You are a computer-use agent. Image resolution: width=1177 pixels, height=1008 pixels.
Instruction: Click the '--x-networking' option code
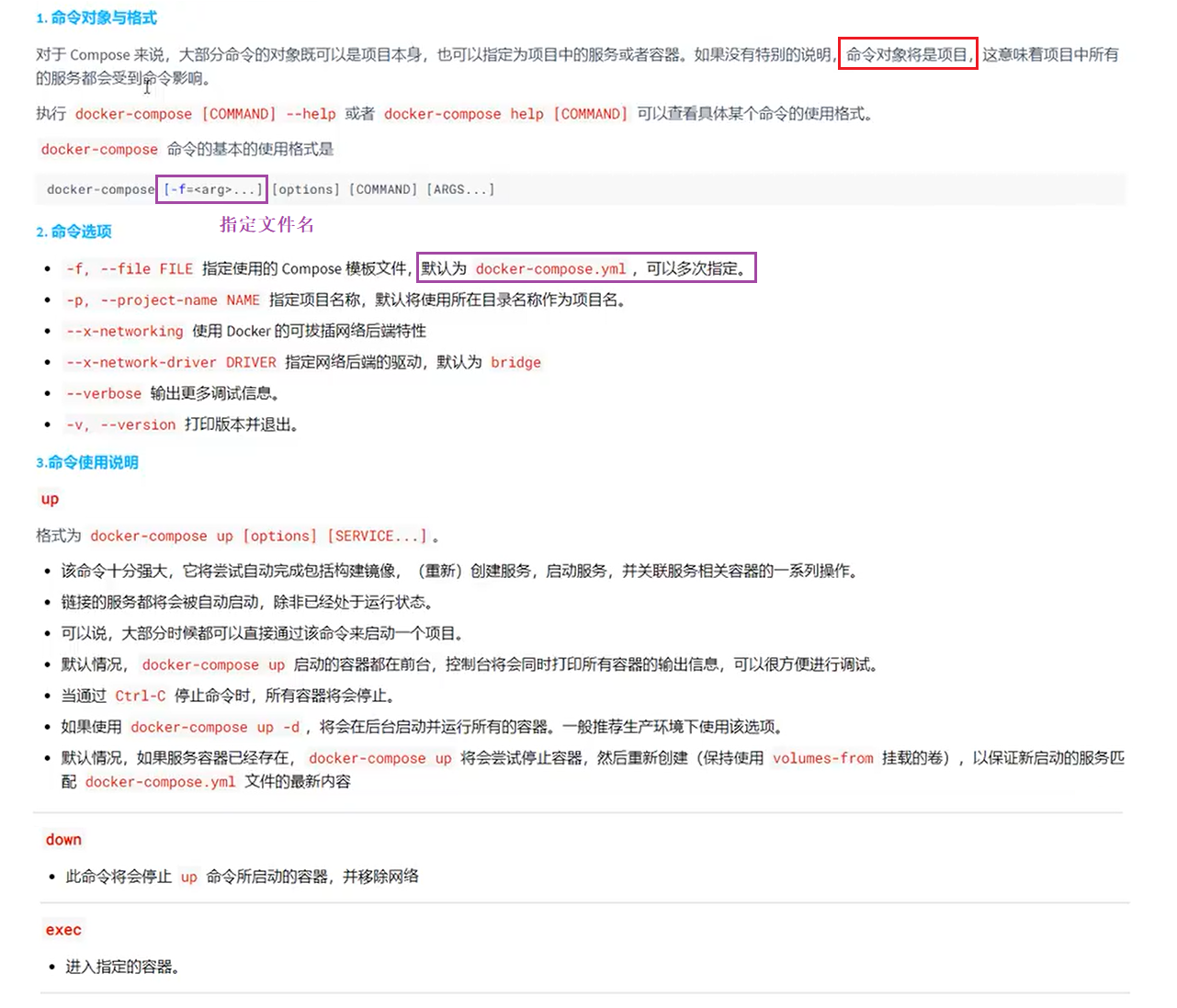pyautogui.click(x=124, y=332)
